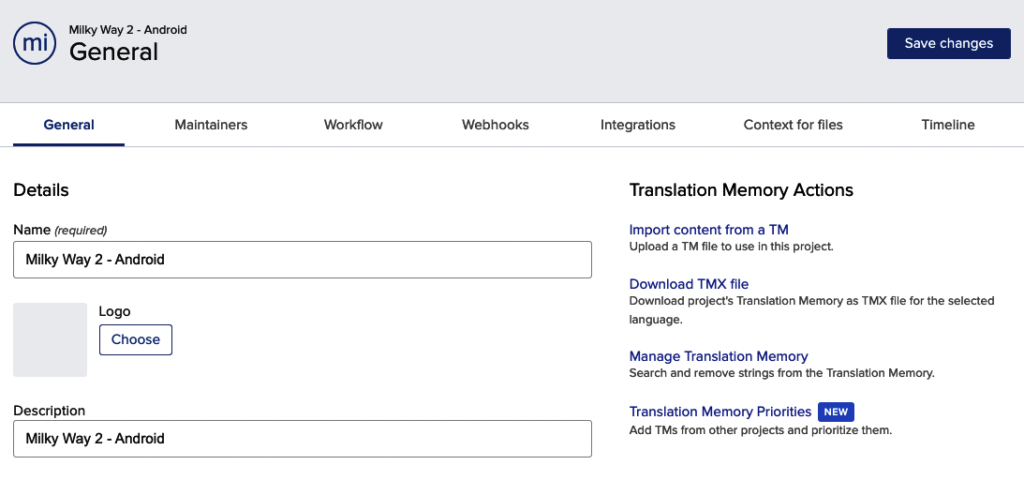The width and height of the screenshot is (1024, 480).
Task: Click the NEW badge beside Translation Memory Priorities
Action: [836, 412]
